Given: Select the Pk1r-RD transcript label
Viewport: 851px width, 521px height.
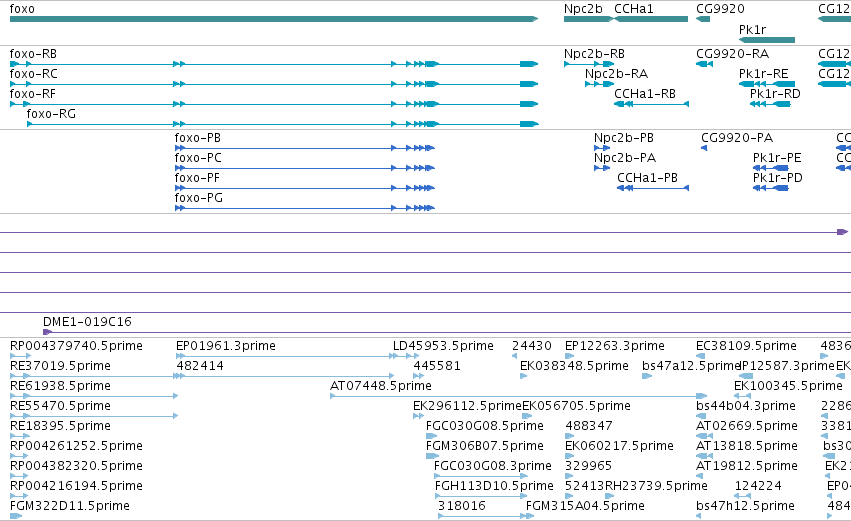Looking at the screenshot, I should coord(775,94).
